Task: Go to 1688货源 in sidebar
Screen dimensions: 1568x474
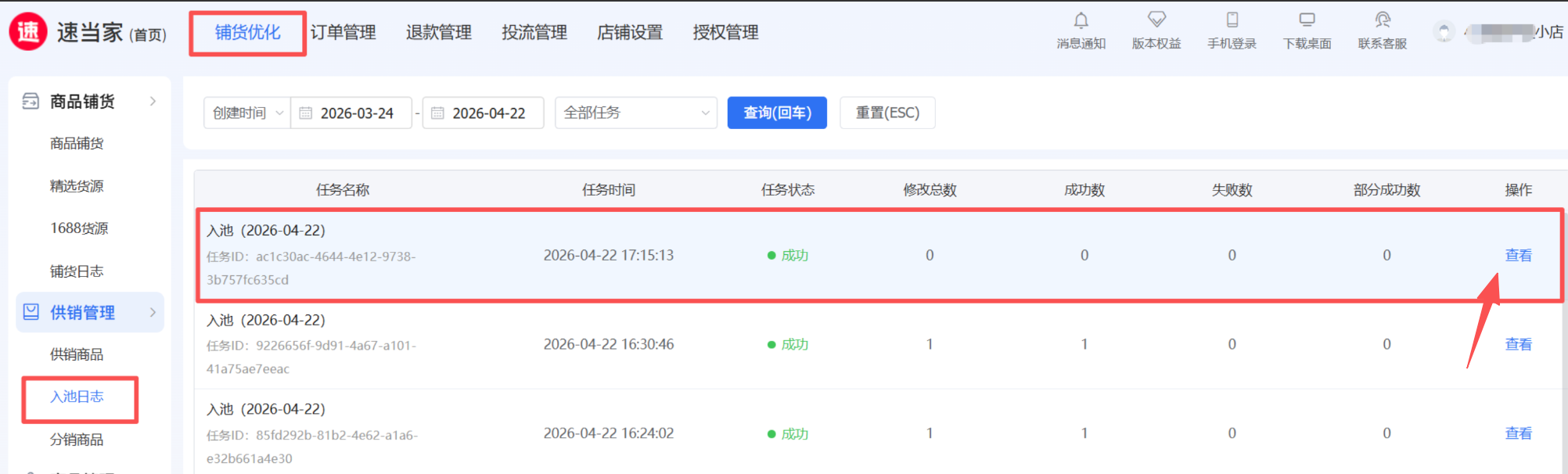Action: (x=79, y=228)
